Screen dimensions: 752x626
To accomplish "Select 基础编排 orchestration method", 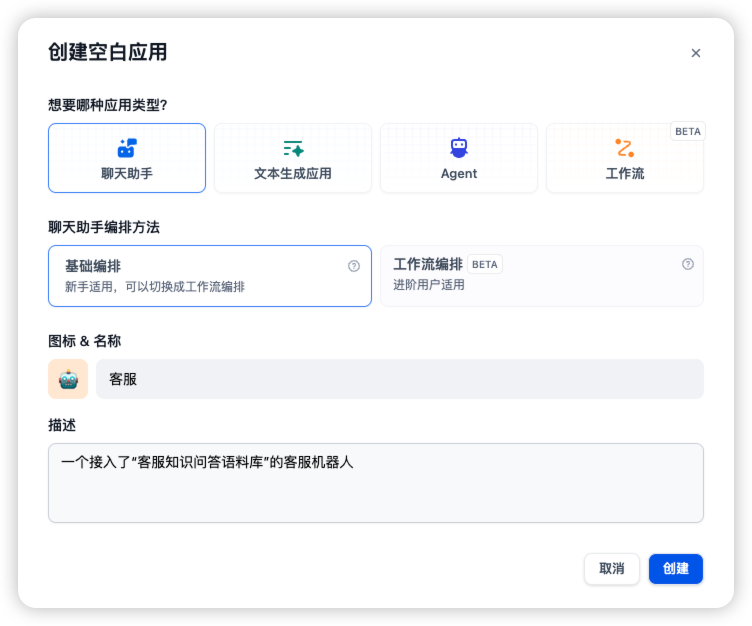I will pos(210,276).
